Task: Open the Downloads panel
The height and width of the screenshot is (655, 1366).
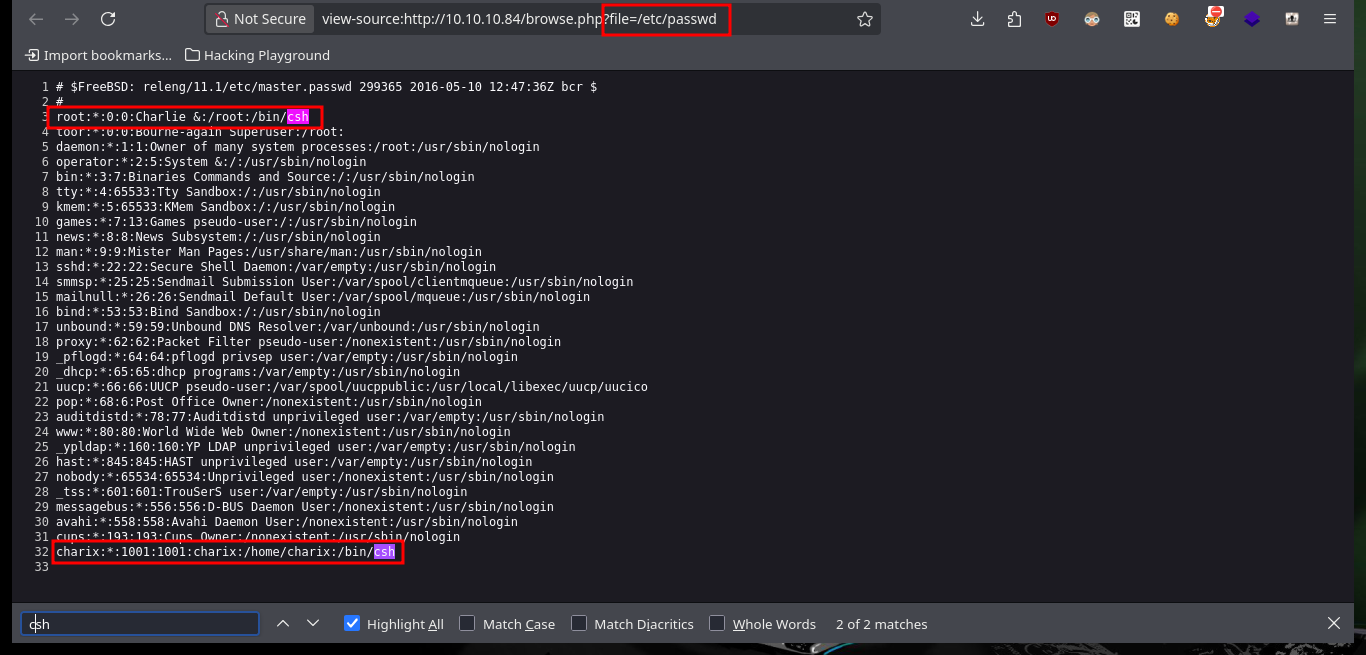Action: [x=978, y=19]
